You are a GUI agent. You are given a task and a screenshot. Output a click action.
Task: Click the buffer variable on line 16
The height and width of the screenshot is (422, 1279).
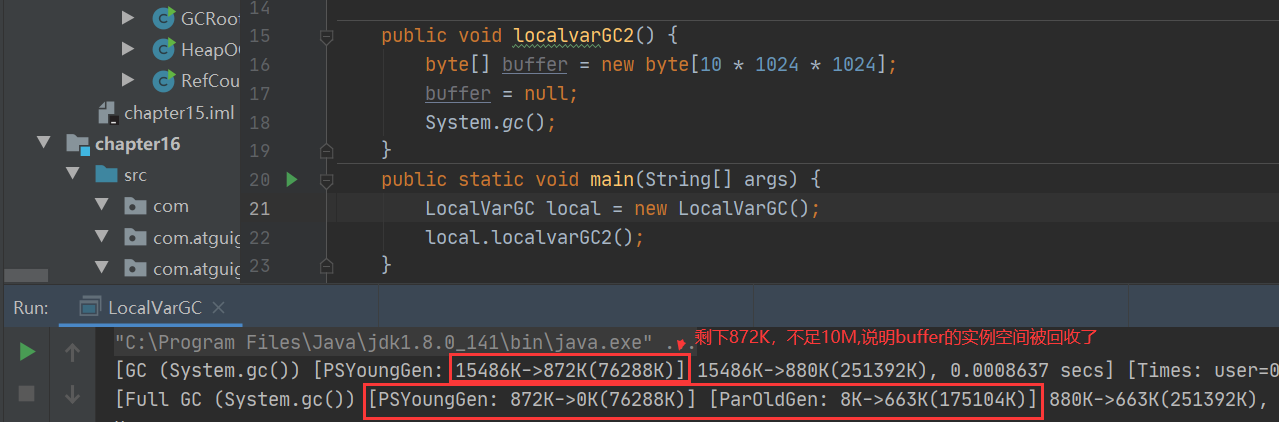point(535,65)
